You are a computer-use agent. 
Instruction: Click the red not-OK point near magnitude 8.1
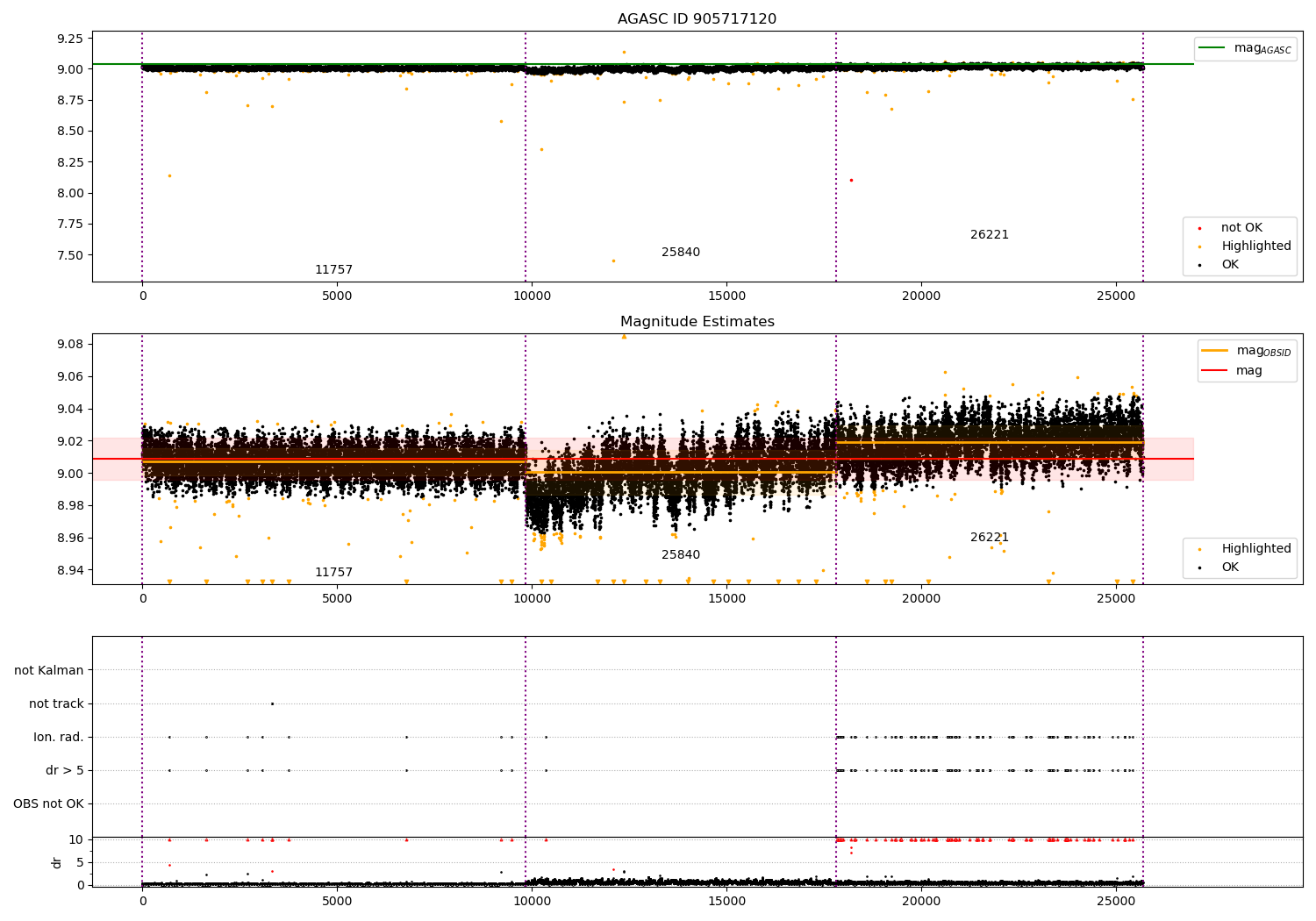pos(851,180)
